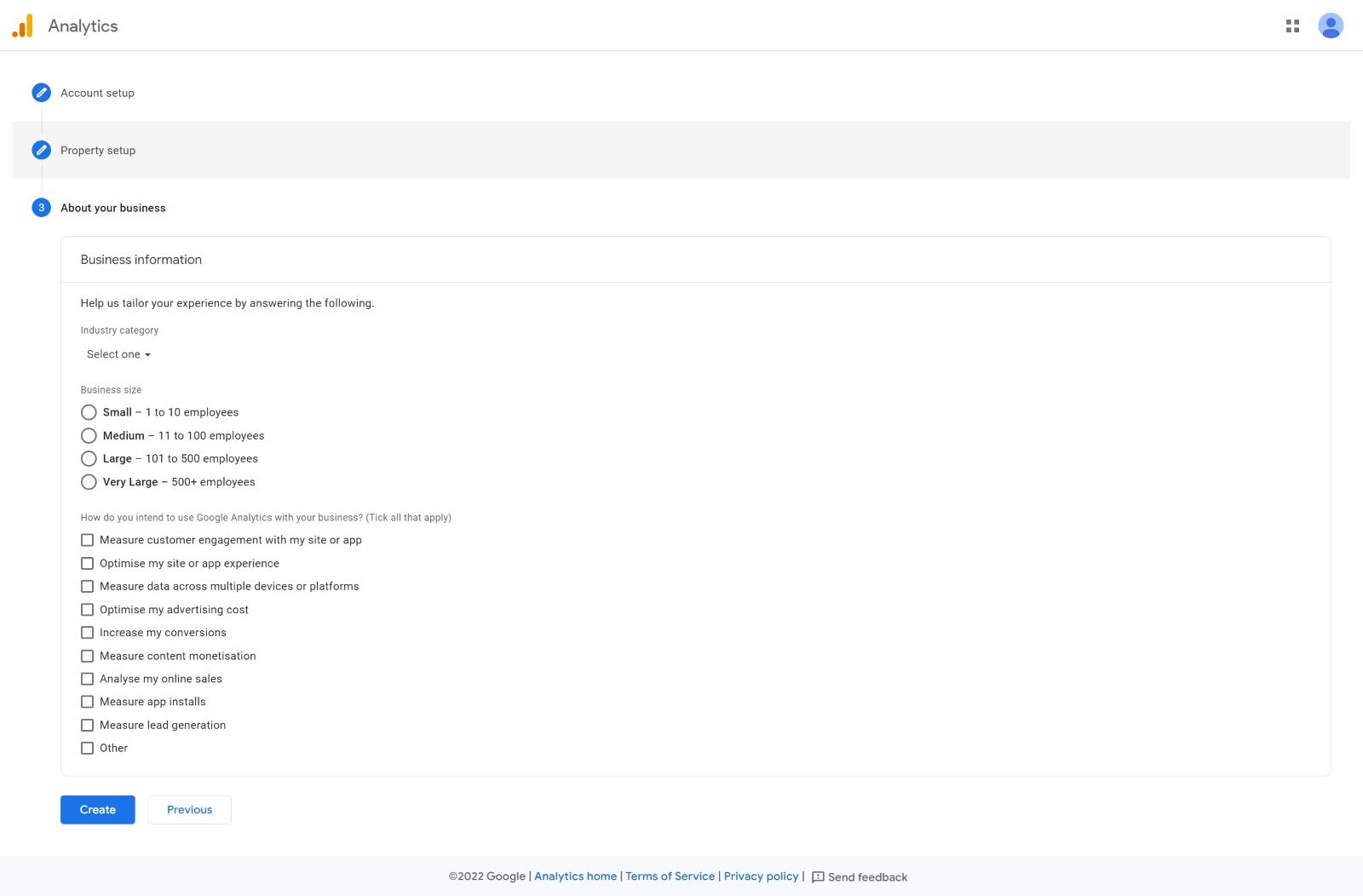
Task: Open the Analytics home link
Action: tap(575, 876)
